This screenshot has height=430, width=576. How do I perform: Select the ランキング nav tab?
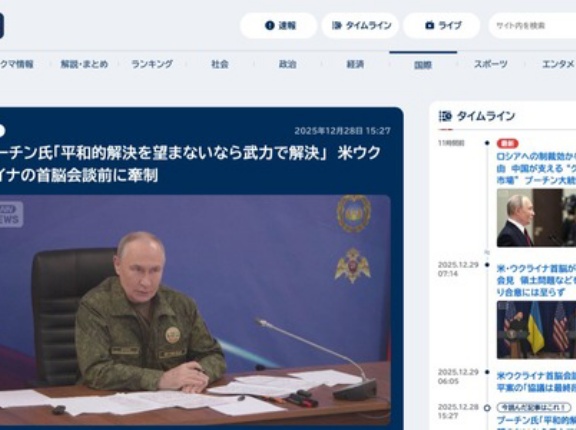152,64
